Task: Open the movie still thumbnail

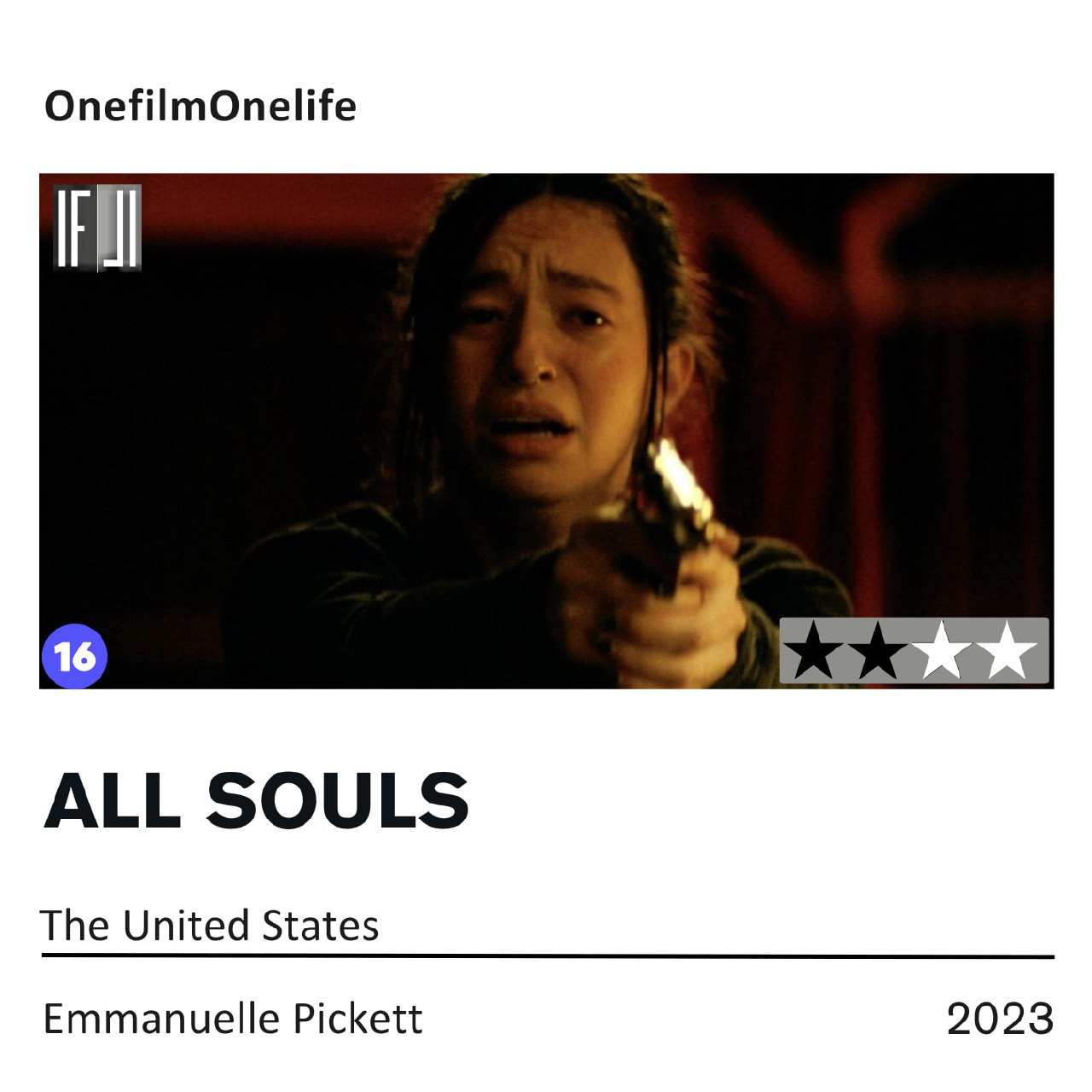Action: coord(547,431)
